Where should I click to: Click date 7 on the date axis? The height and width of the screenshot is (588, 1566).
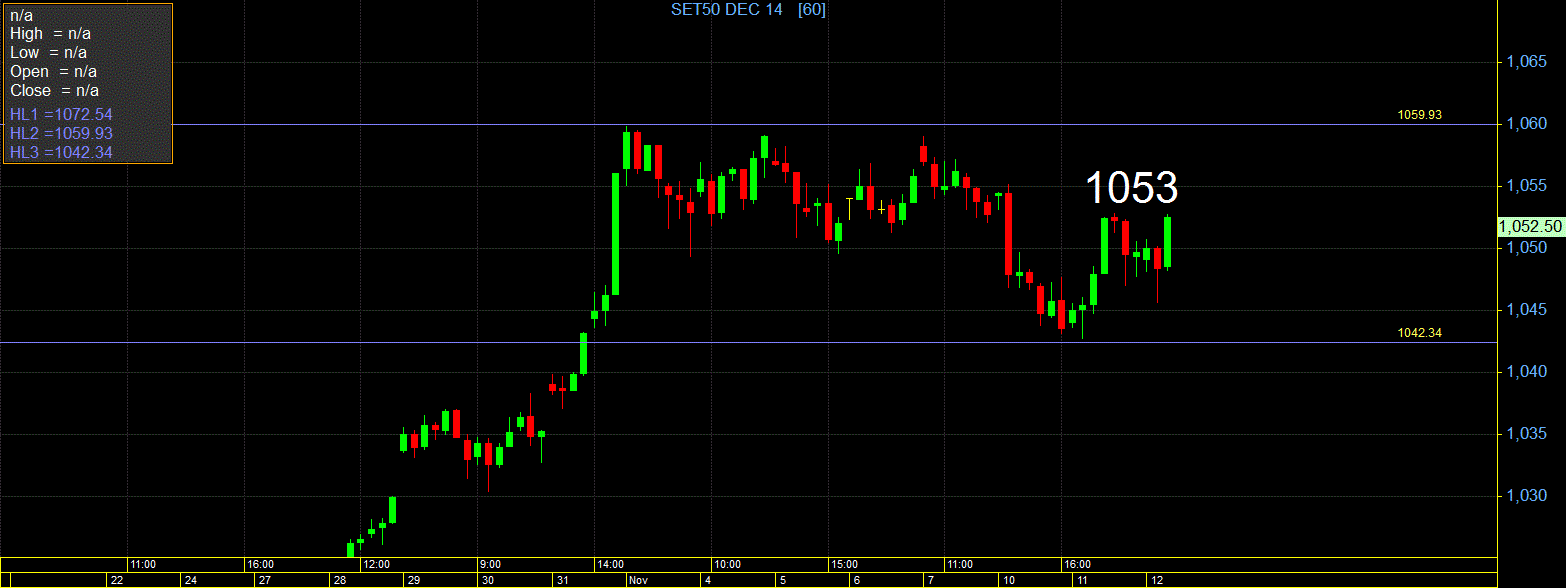929,580
